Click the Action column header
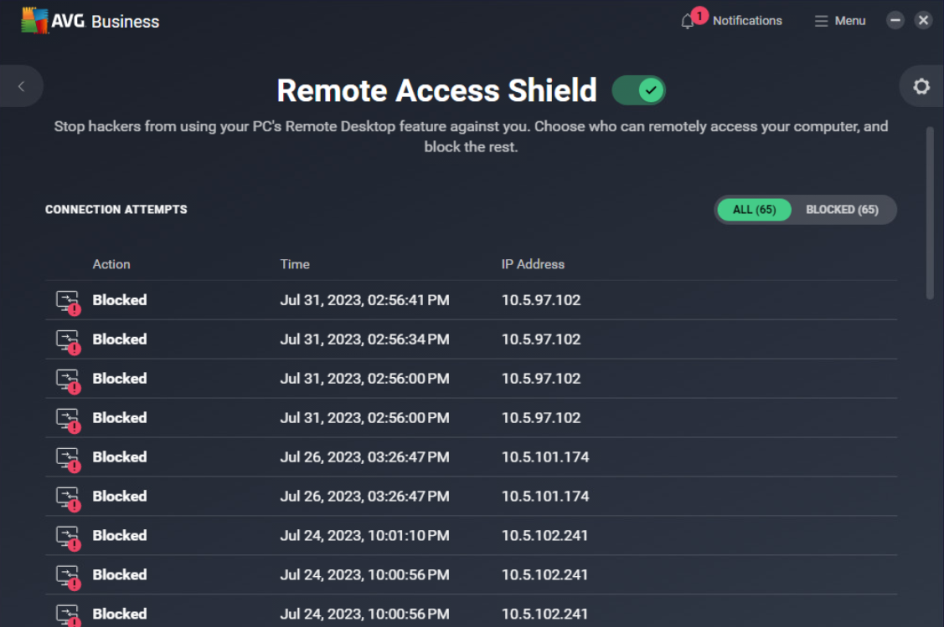This screenshot has height=627, width=944. click(x=111, y=264)
